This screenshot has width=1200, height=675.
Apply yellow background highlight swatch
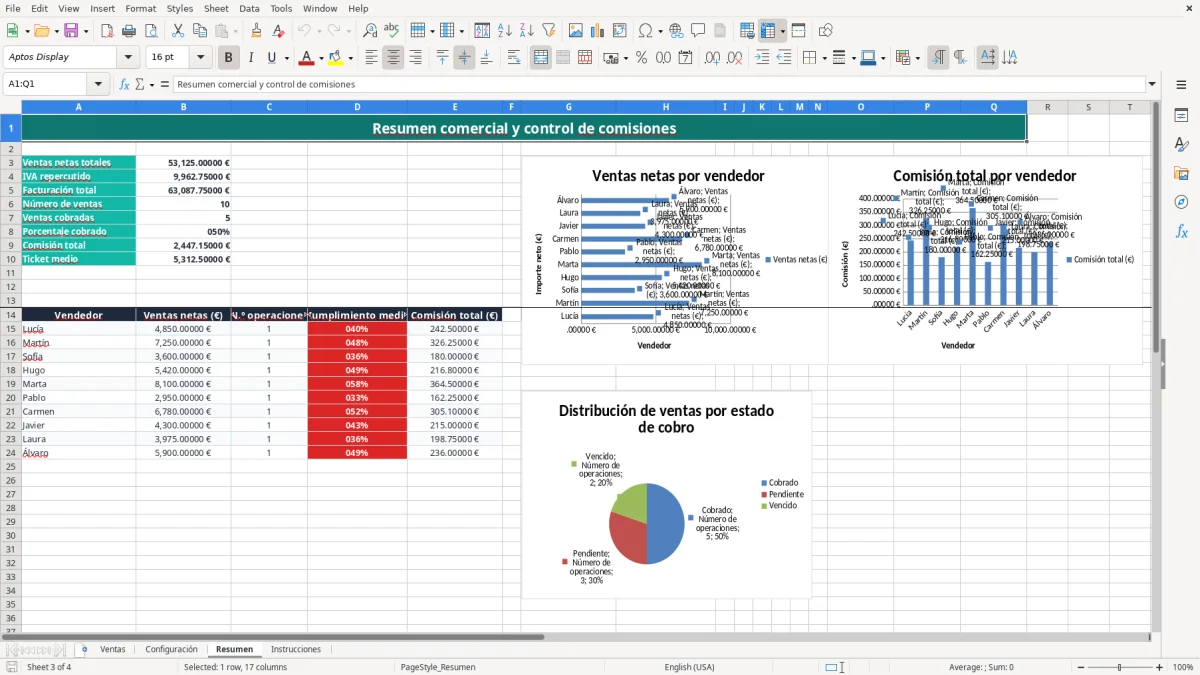click(x=336, y=58)
